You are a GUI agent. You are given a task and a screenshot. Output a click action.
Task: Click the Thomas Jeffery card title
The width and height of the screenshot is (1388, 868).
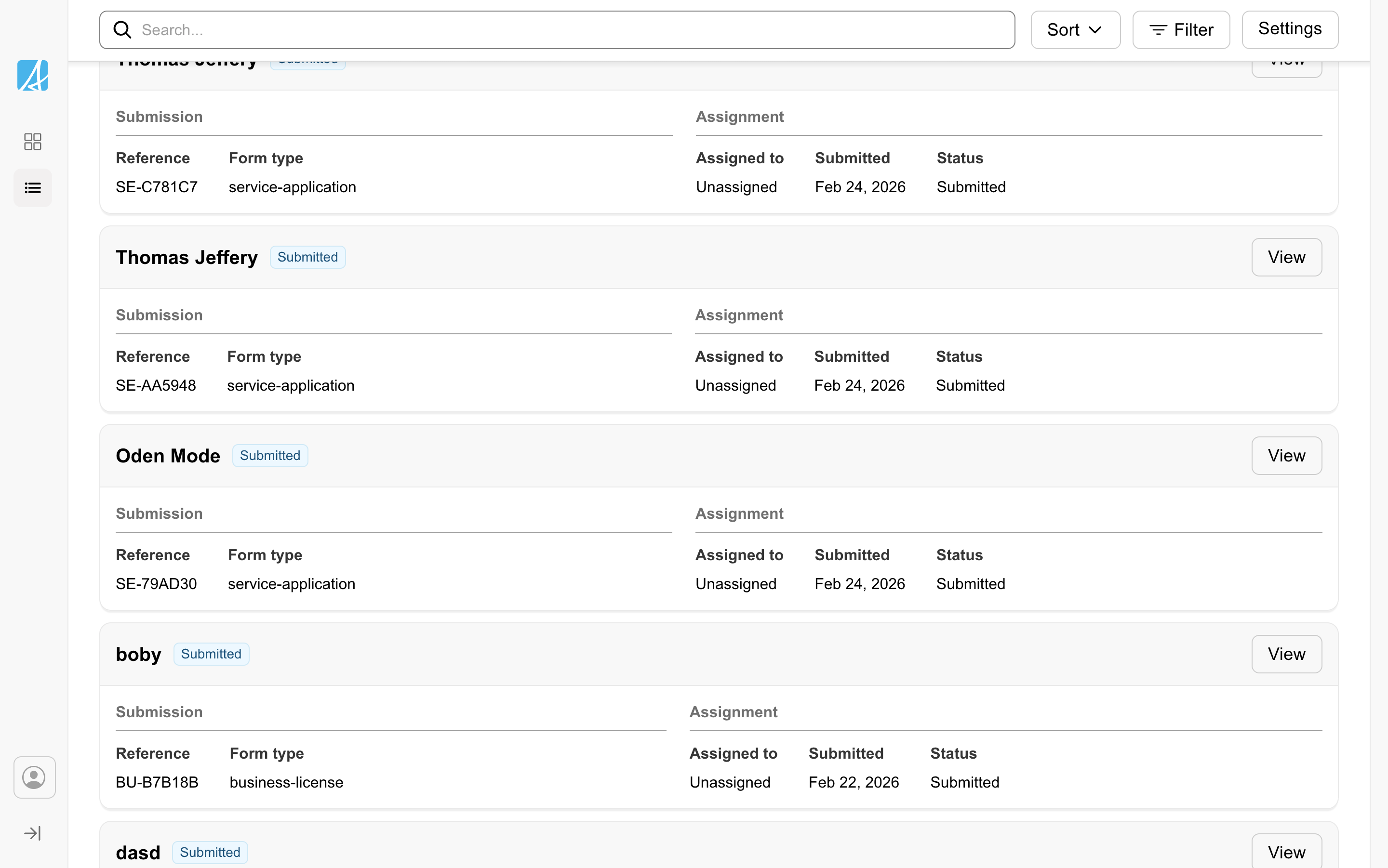(x=187, y=257)
